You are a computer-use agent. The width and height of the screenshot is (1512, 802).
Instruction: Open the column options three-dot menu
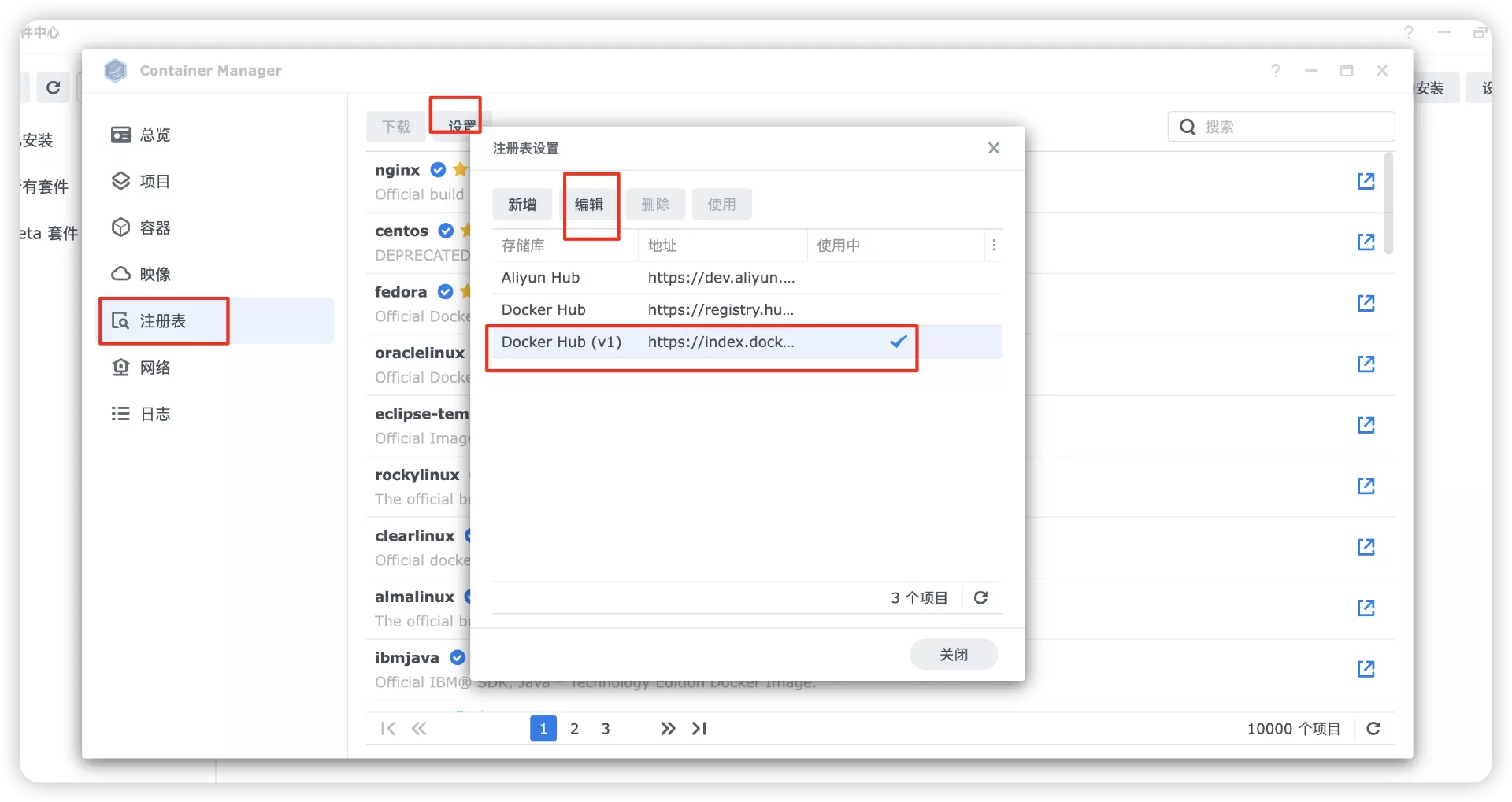[x=994, y=246]
